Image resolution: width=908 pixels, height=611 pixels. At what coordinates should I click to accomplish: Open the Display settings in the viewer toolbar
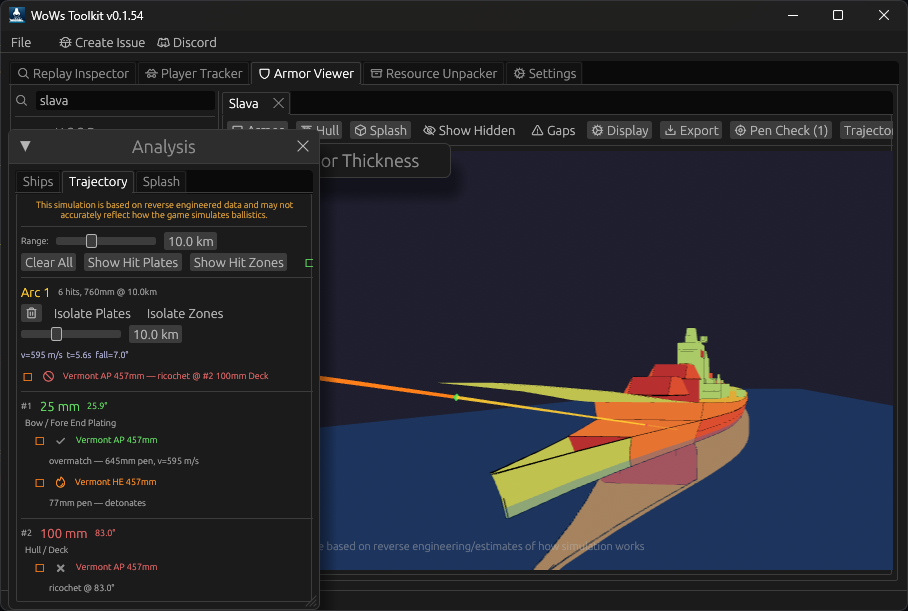pyautogui.click(x=619, y=129)
